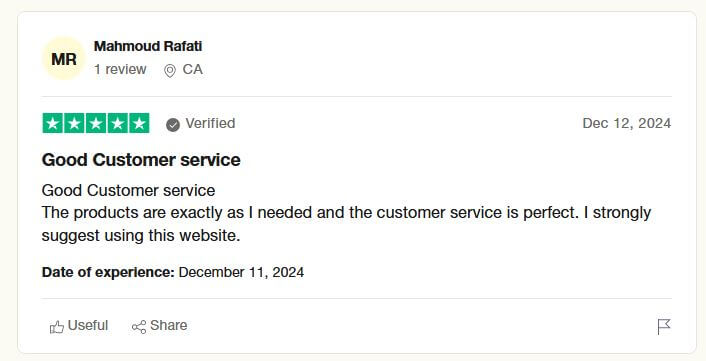Flag this review with flag icon
Viewport: 706px width, 361px height.
click(x=664, y=327)
